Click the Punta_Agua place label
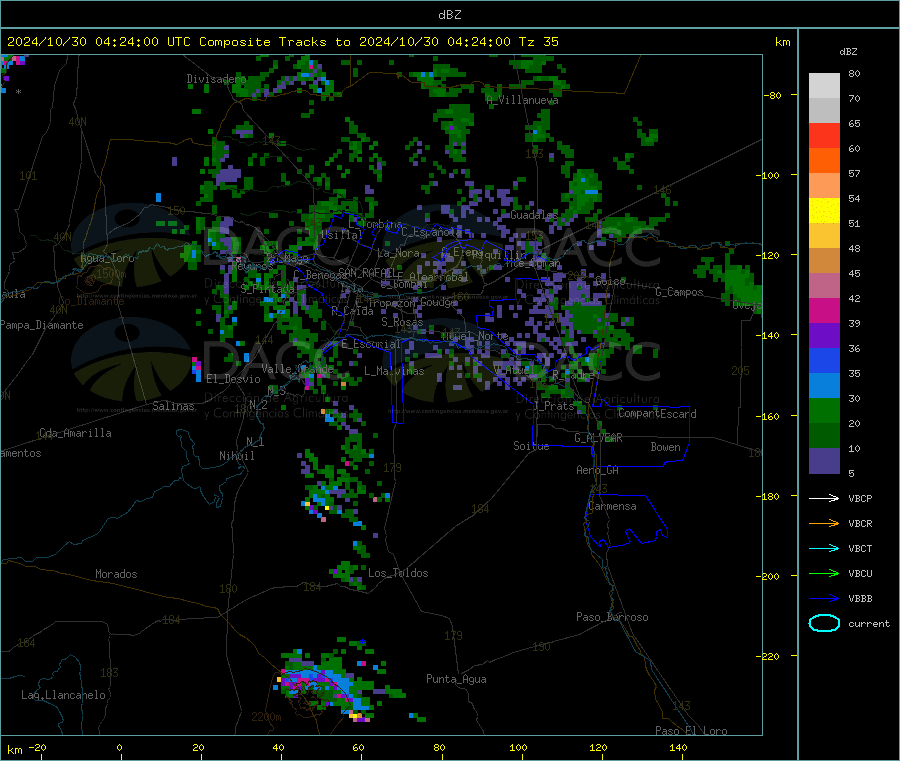Screen dimensions: 900x761 (x=456, y=679)
